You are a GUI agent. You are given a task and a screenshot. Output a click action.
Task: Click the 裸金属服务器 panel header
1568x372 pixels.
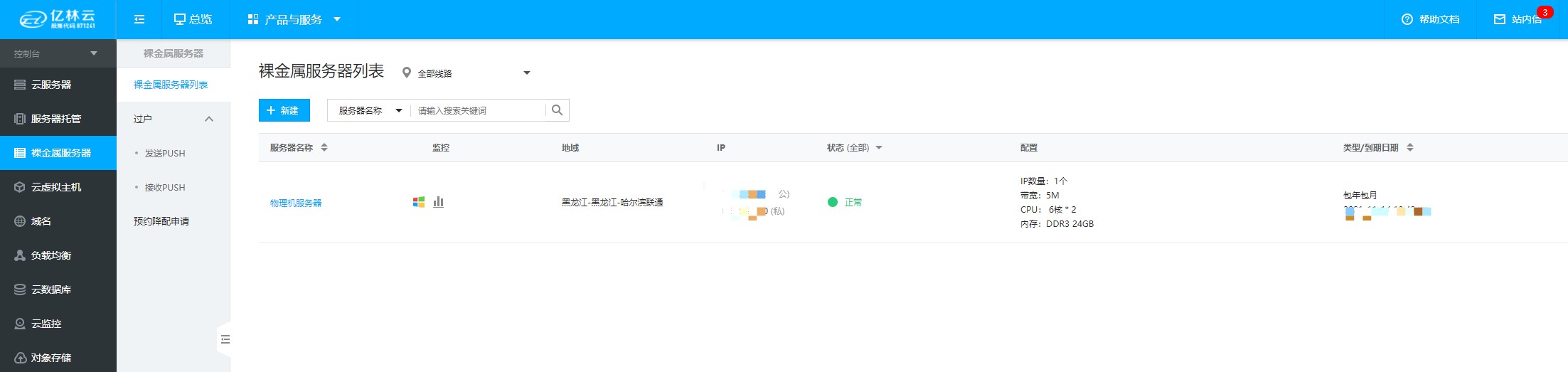pos(174,53)
